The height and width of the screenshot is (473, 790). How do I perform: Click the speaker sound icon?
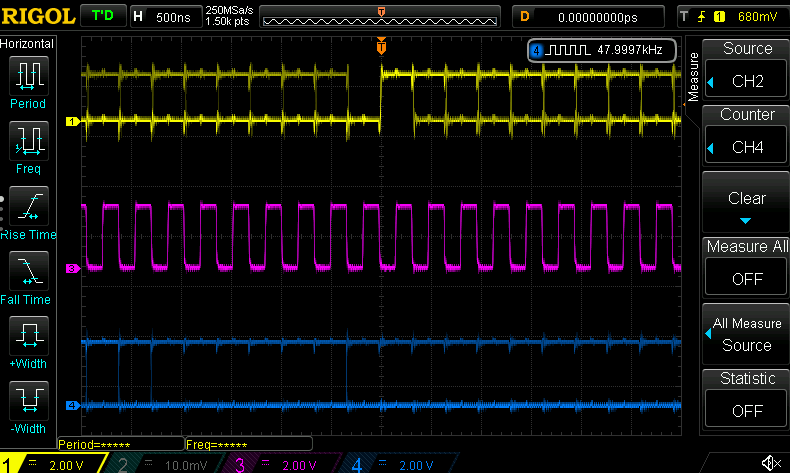point(771,461)
